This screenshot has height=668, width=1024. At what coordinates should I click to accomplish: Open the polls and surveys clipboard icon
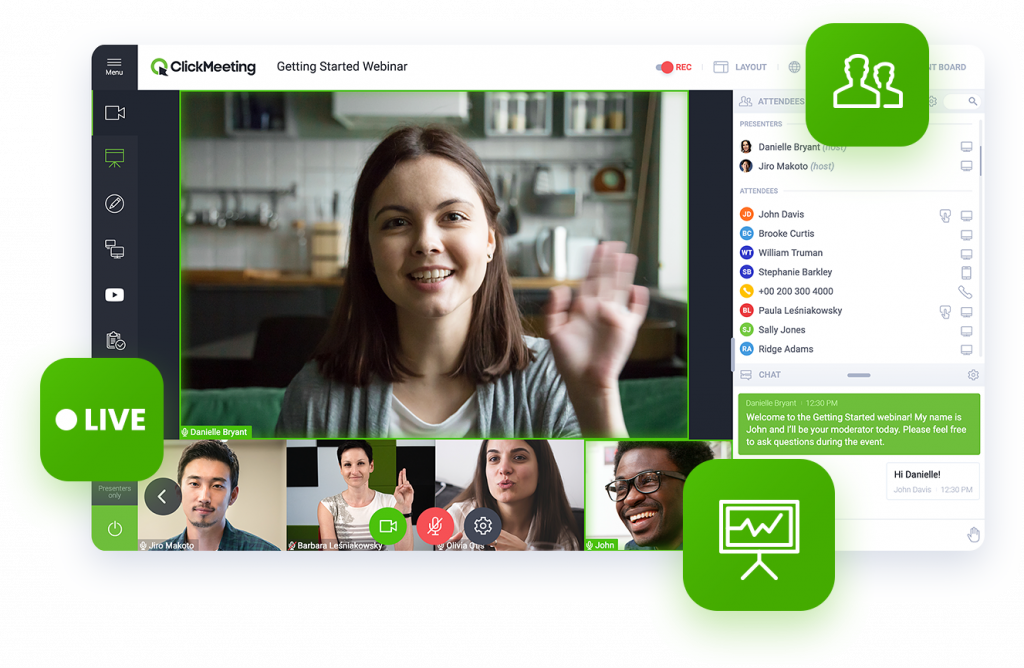(115, 341)
